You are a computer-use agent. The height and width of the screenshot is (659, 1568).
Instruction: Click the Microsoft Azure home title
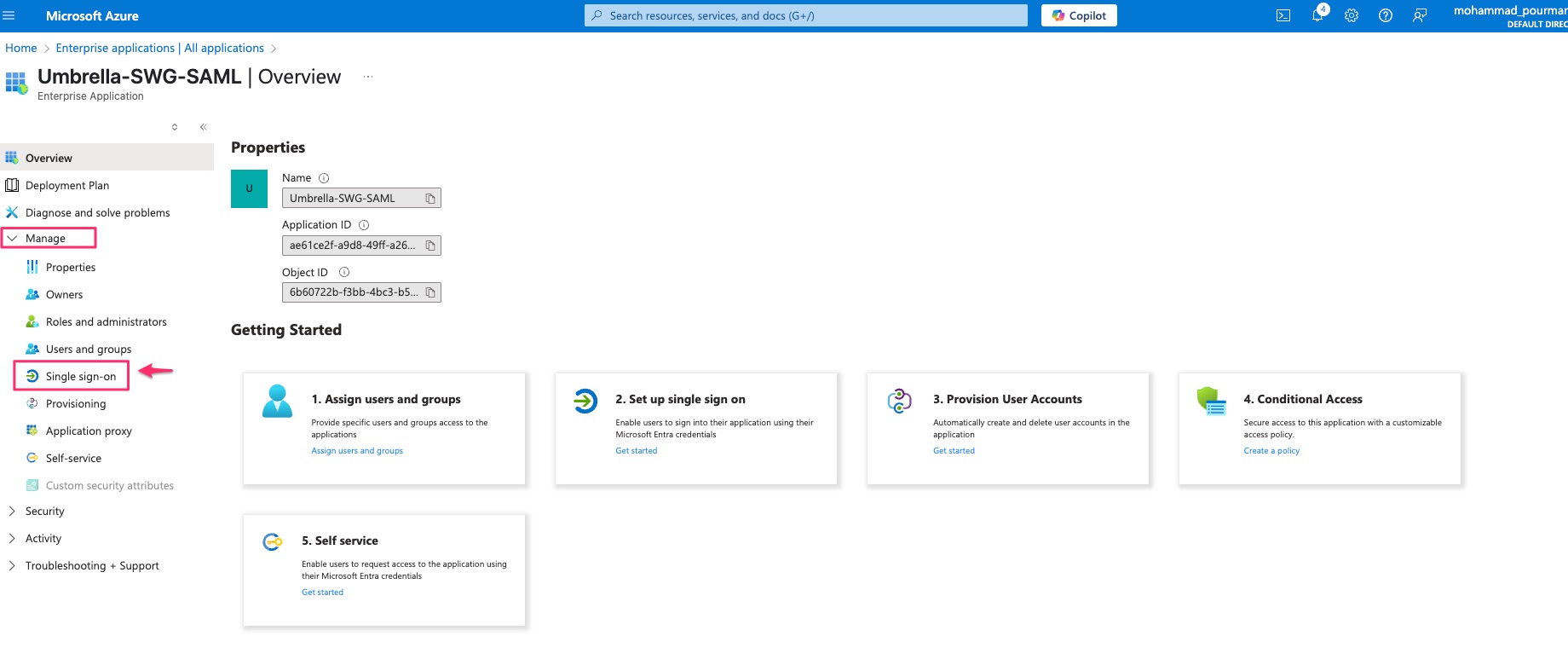pos(92,15)
